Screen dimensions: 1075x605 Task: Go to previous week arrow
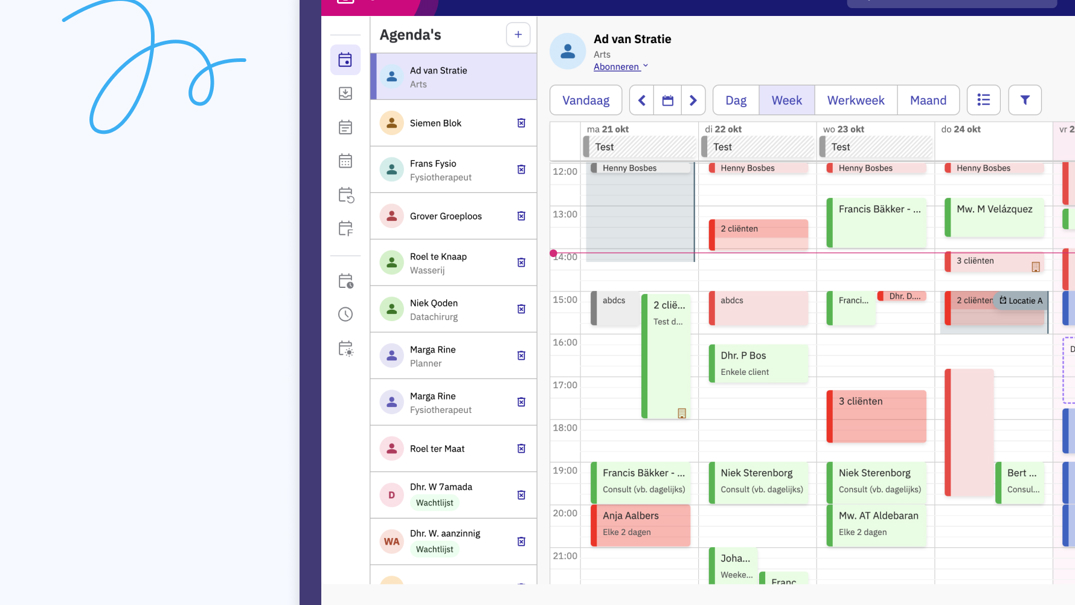point(642,100)
